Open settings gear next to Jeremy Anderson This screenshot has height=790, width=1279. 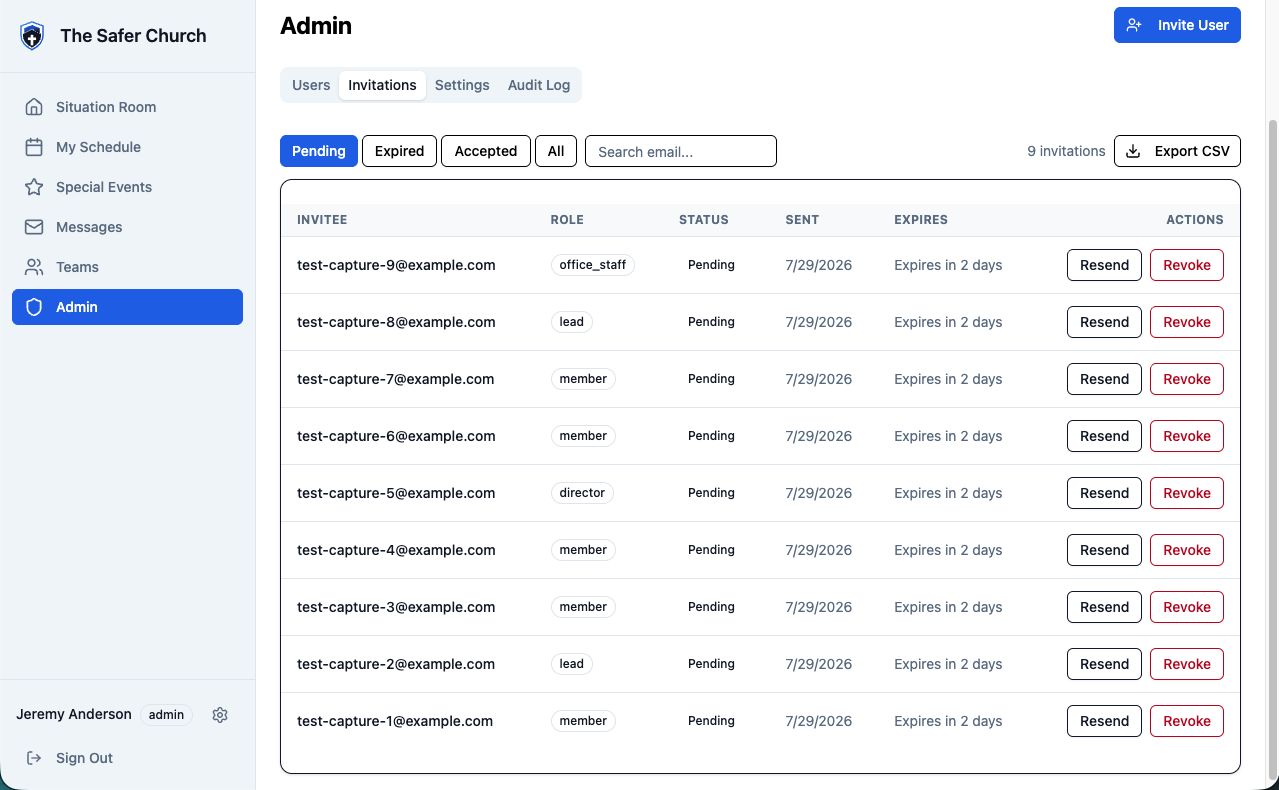pyautogui.click(x=220, y=715)
